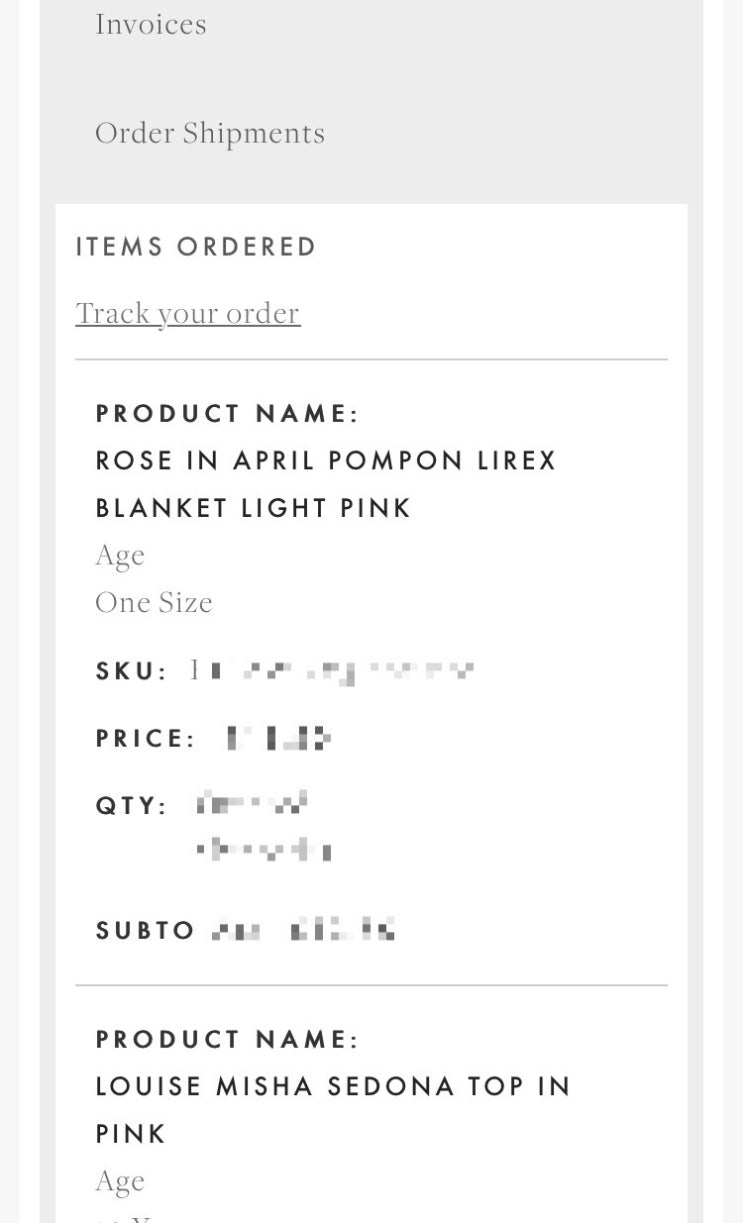Screen dimensions: 743x1223
Task: Click the QTY label
Action: click(131, 806)
